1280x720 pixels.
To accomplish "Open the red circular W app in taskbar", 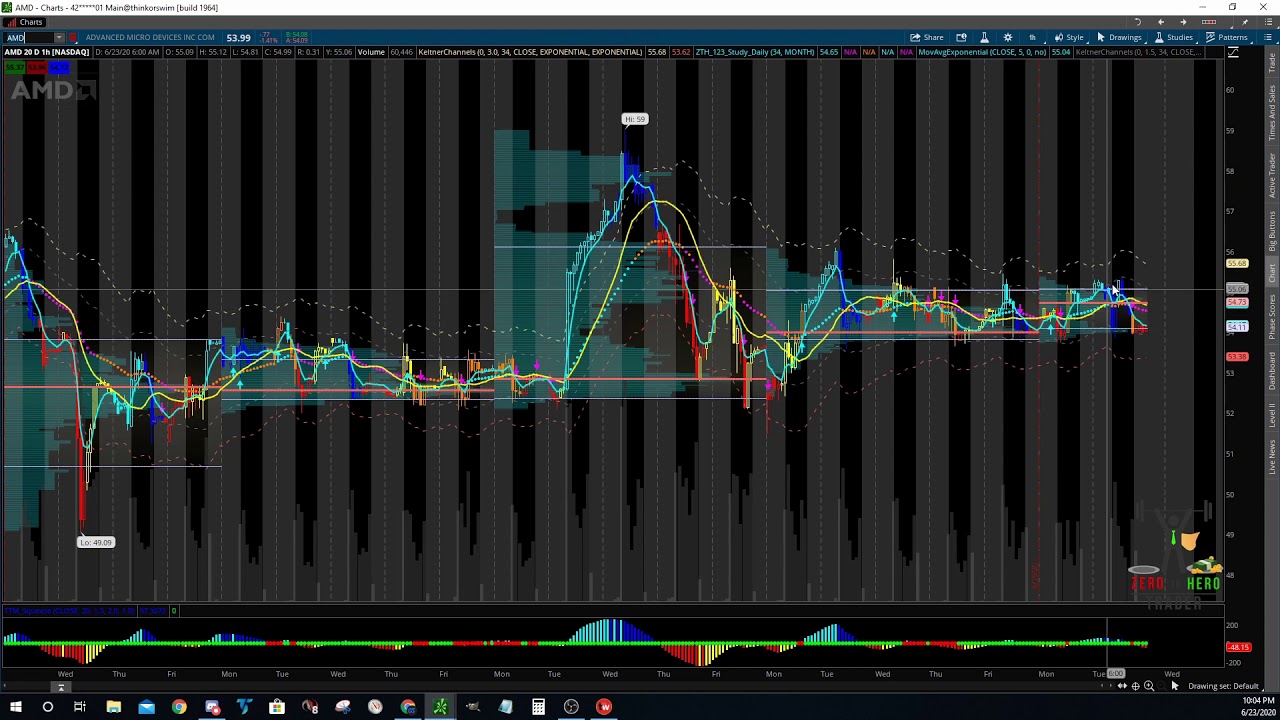I will point(604,707).
